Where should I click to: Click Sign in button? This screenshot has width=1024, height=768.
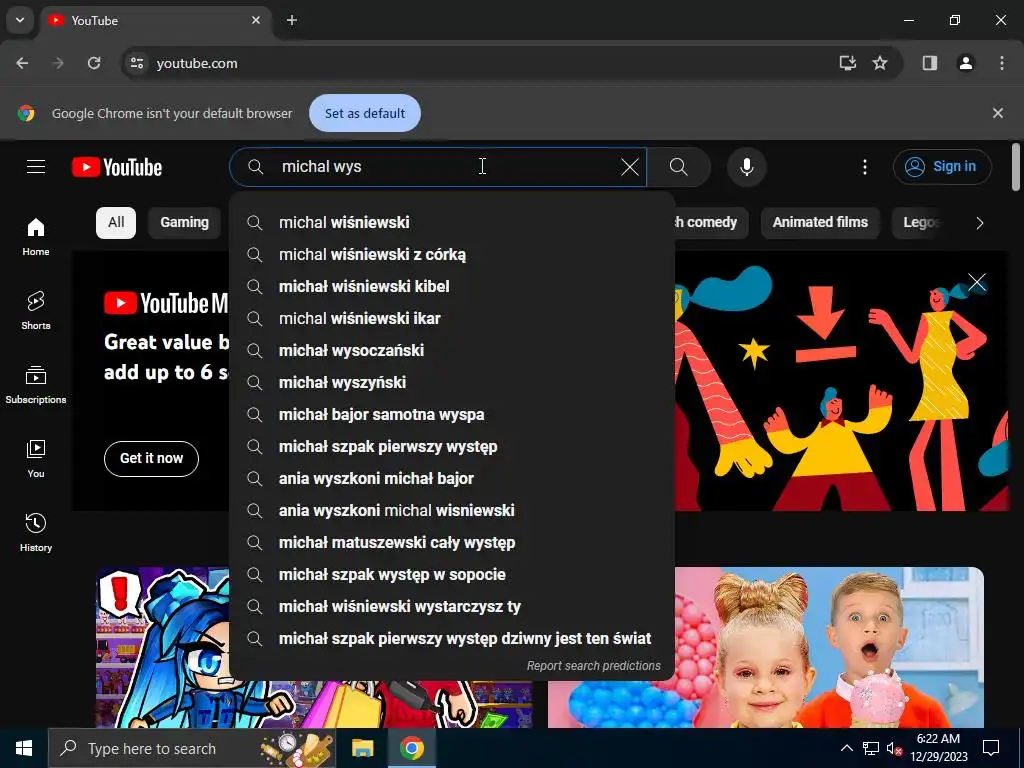point(942,167)
